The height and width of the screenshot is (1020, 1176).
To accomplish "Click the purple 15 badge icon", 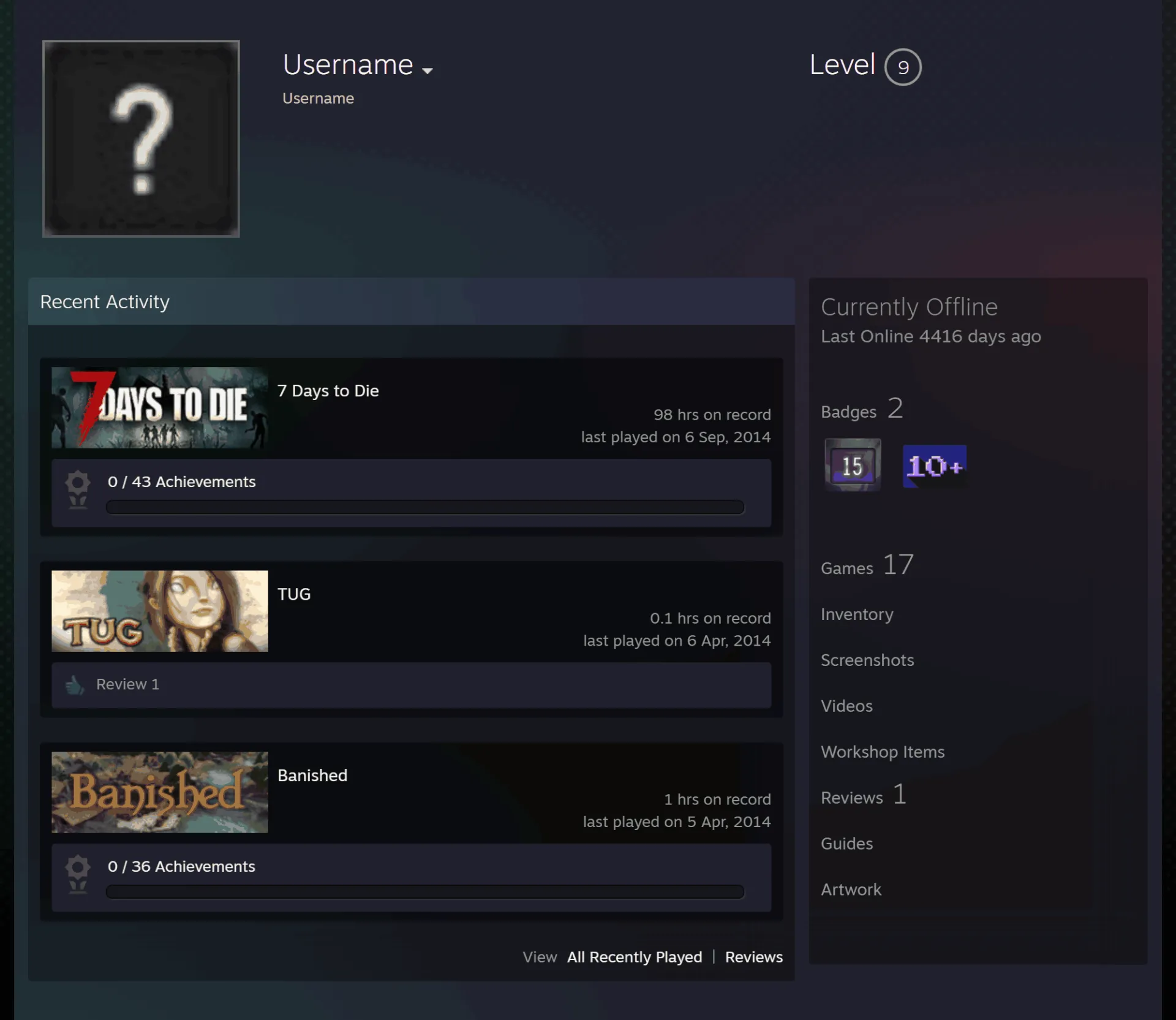I will pyautogui.click(x=853, y=465).
